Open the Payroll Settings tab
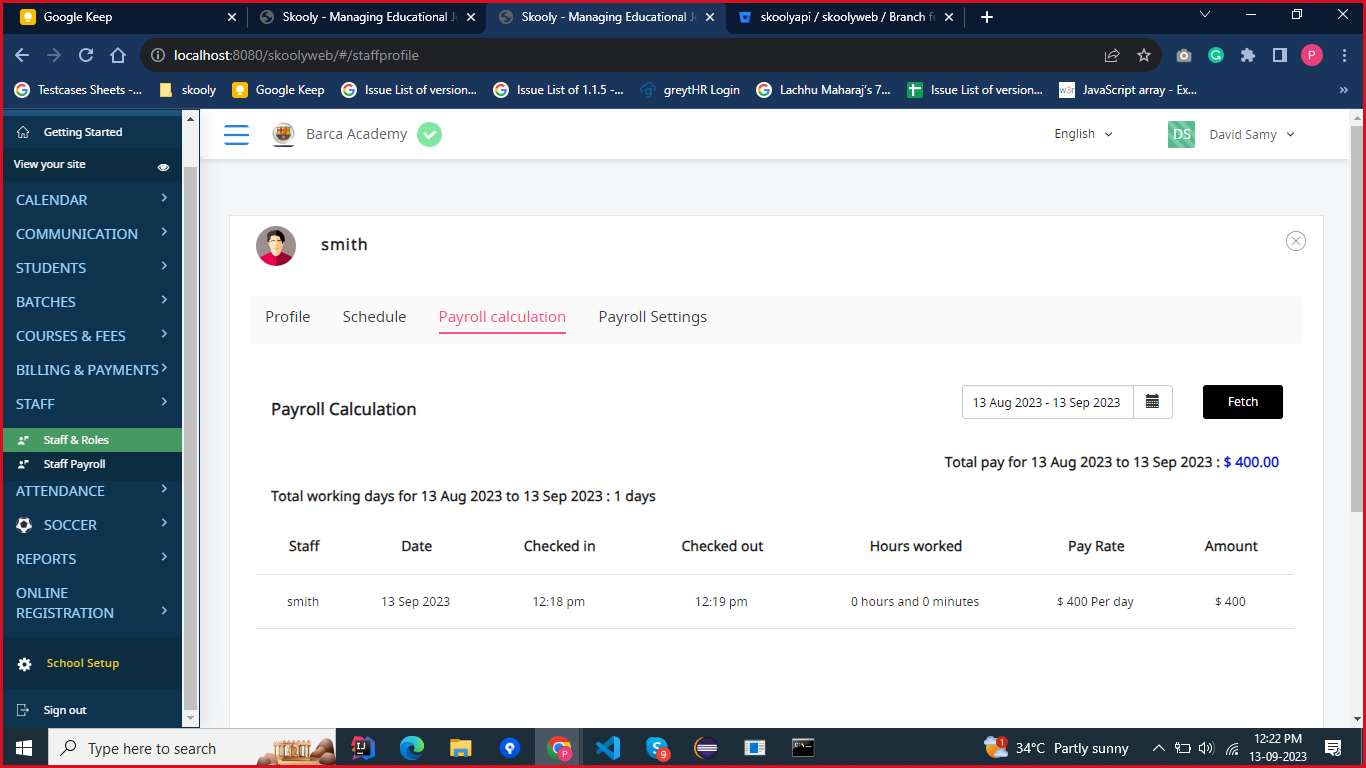1366x768 pixels. (x=653, y=317)
